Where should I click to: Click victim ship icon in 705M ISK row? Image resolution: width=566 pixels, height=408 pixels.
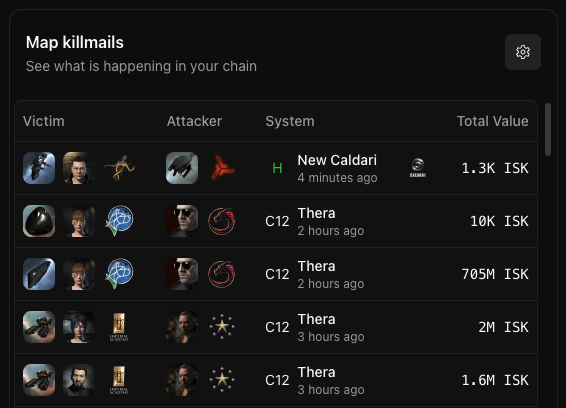[x=39, y=274]
